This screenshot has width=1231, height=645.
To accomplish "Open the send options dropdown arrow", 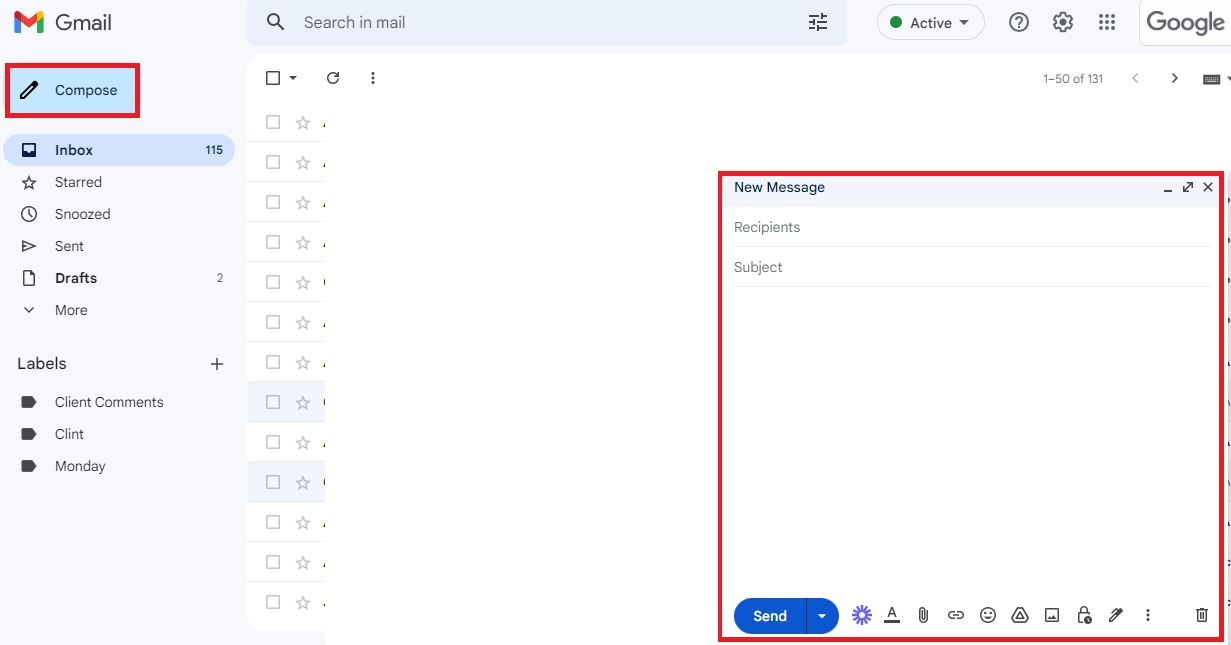I will (822, 616).
